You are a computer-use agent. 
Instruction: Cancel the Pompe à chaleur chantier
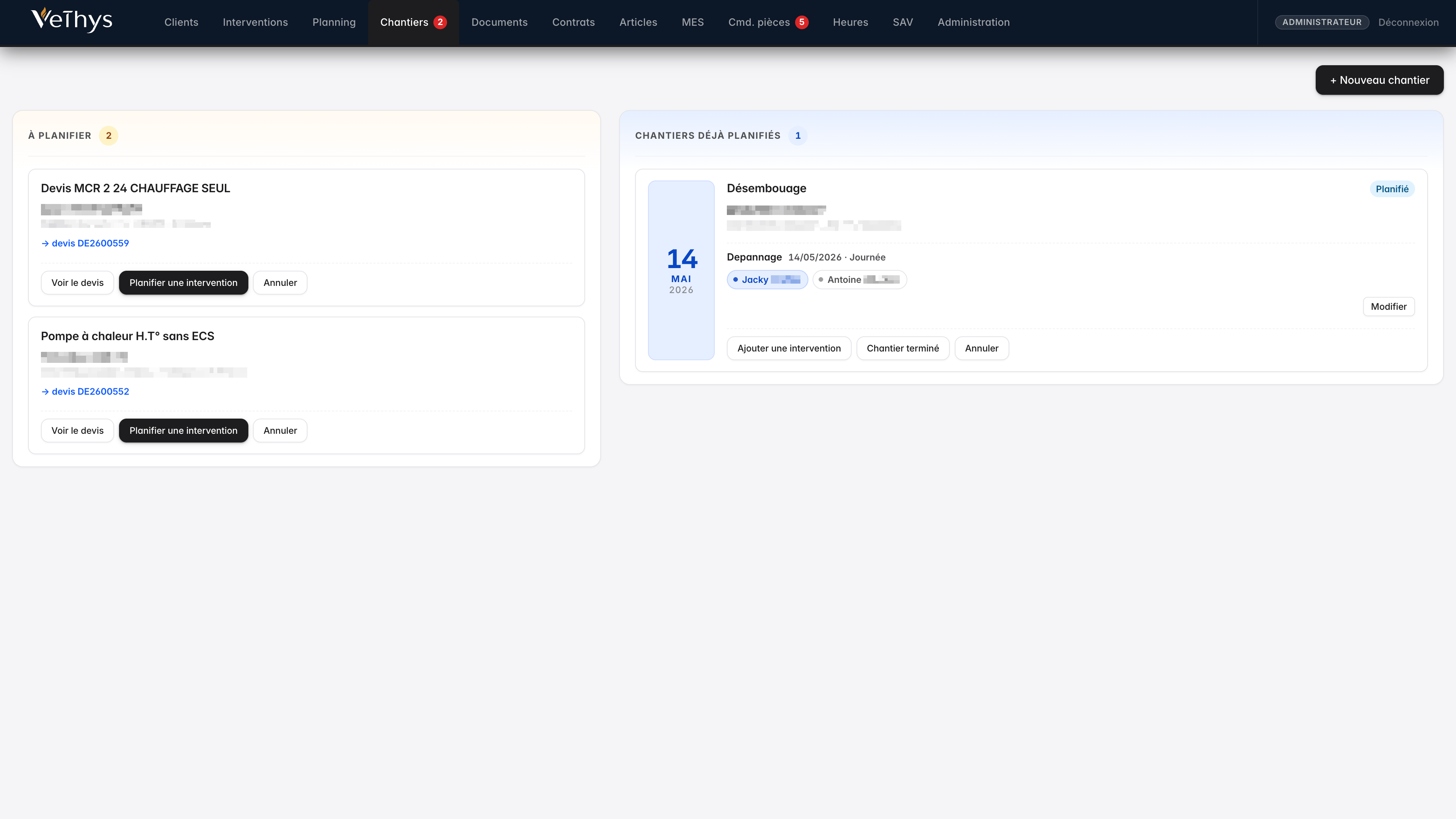coord(280,431)
